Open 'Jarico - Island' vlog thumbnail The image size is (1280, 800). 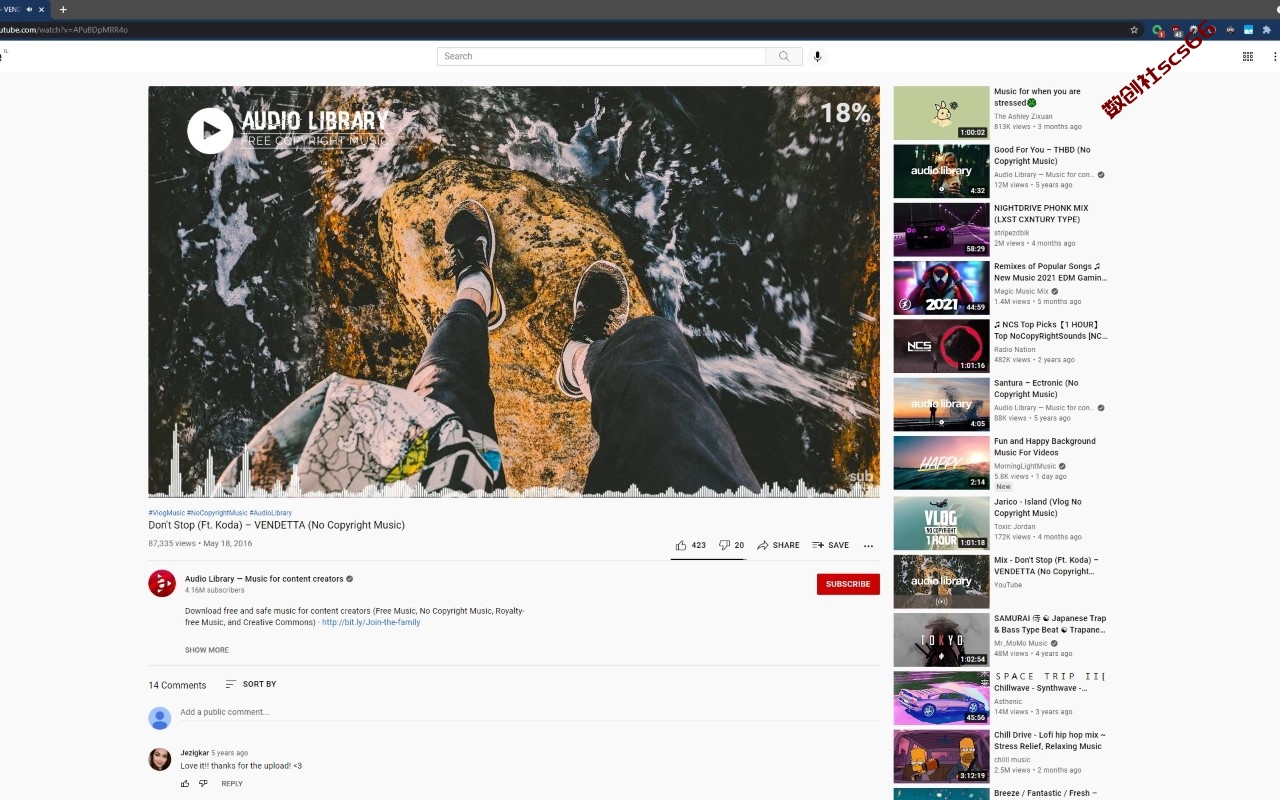click(941, 523)
